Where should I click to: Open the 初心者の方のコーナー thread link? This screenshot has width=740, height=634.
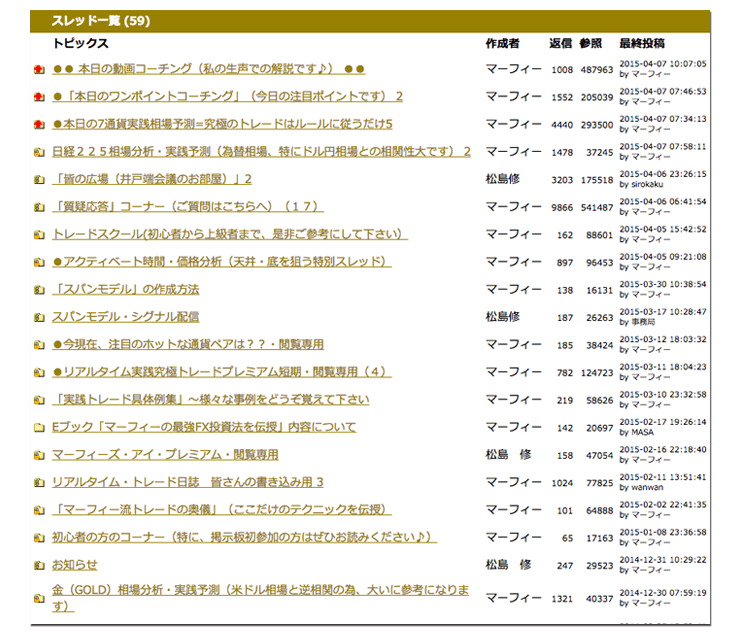pyautogui.click(x=244, y=538)
